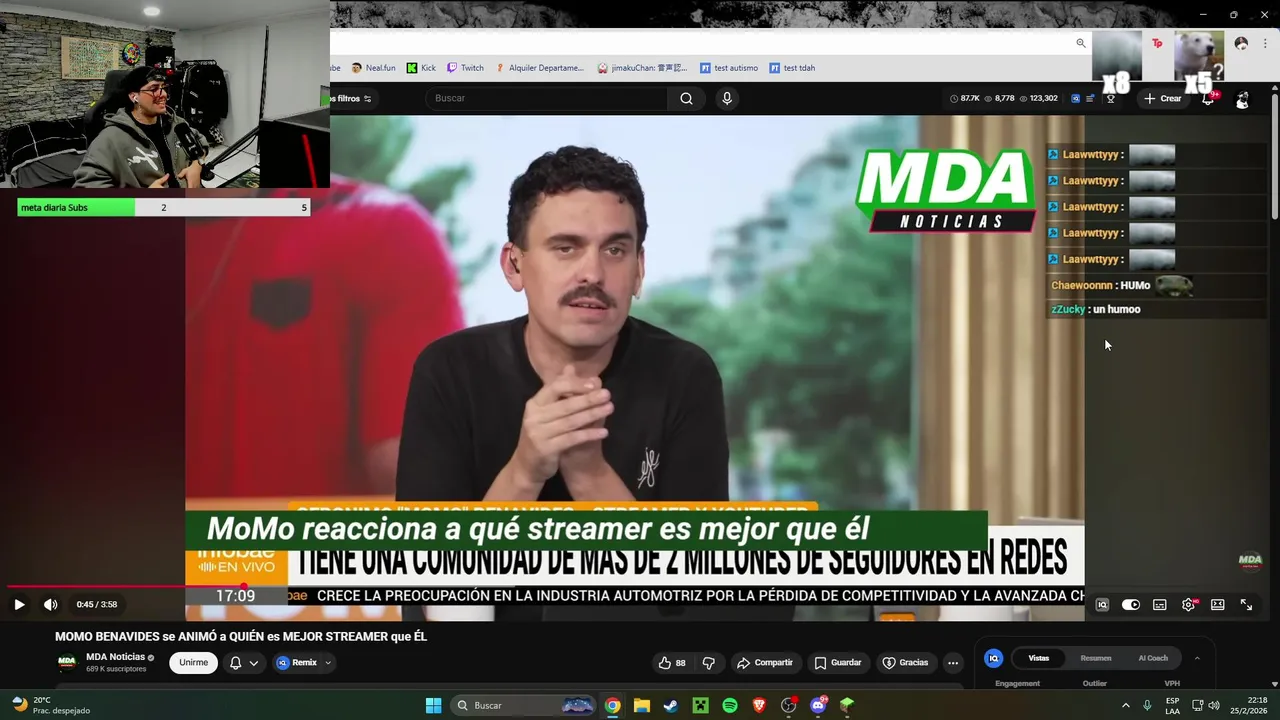This screenshot has height=720, width=1280.
Task: Open Spotify from the taskbar
Action: coord(730,705)
